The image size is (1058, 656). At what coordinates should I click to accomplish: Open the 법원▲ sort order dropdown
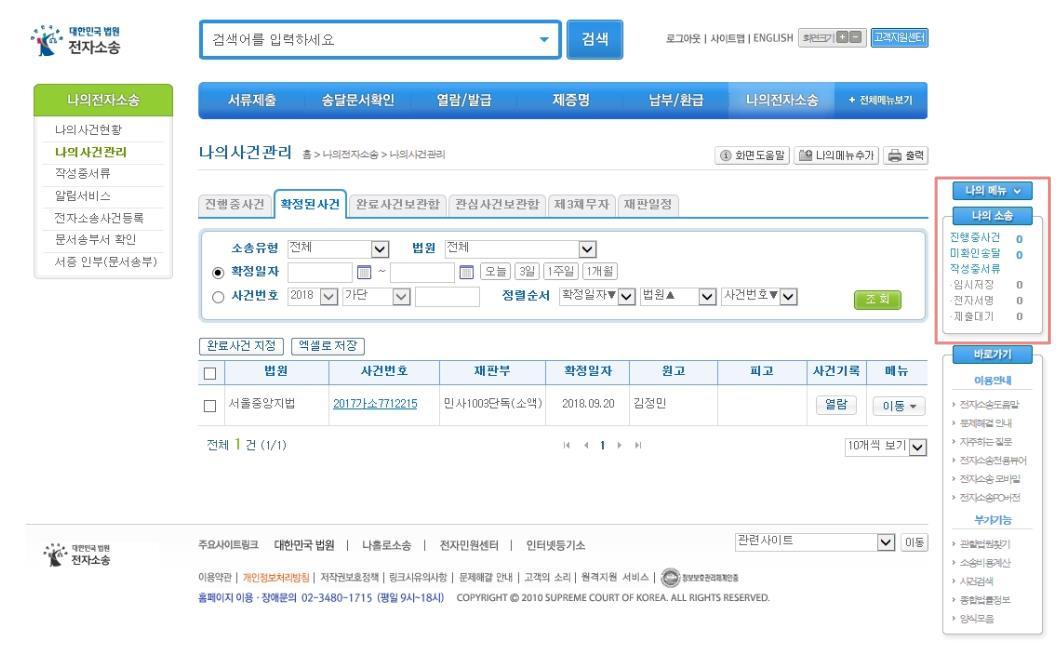678,296
